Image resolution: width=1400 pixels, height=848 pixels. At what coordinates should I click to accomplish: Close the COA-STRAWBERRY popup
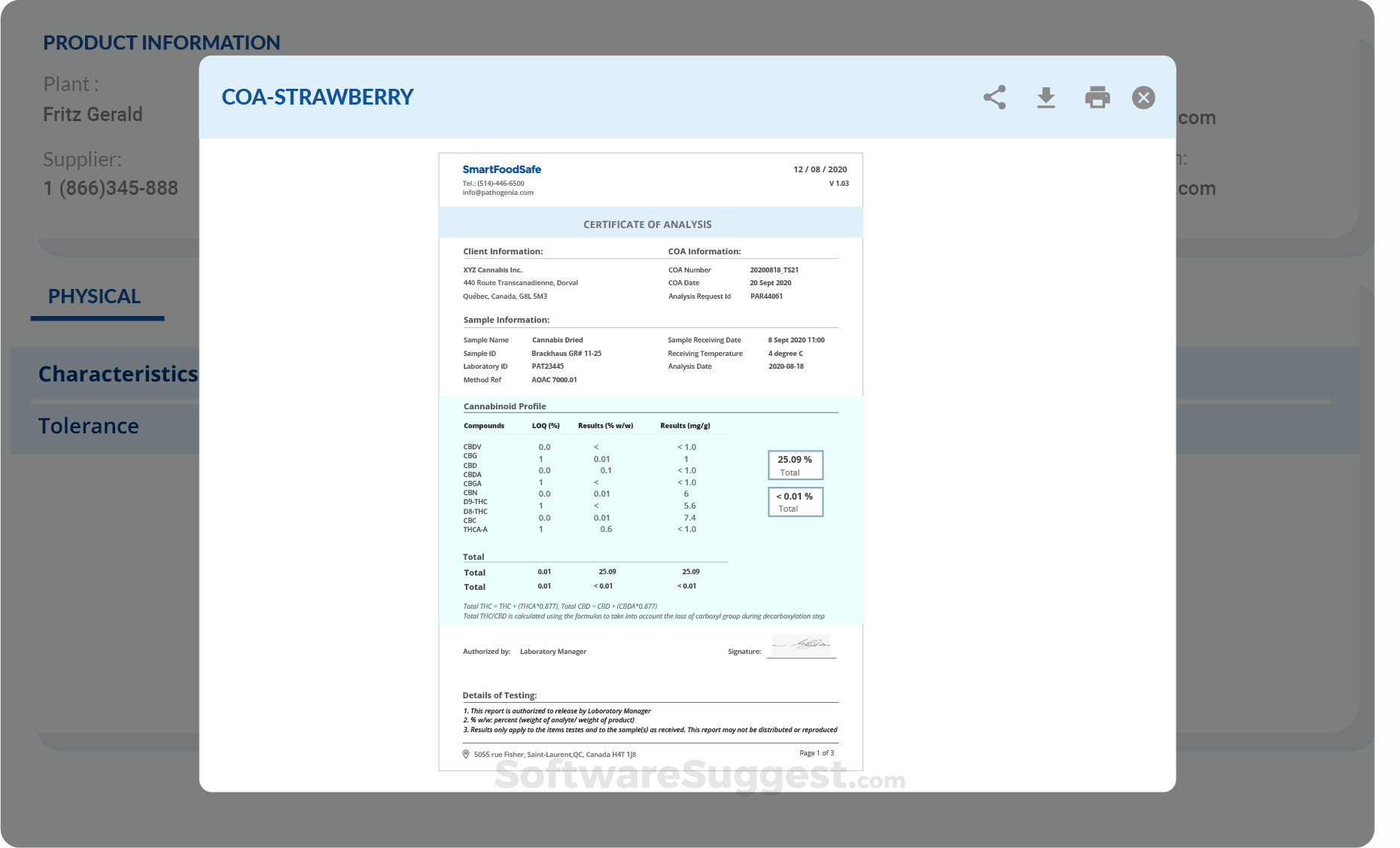(x=1143, y=97)
